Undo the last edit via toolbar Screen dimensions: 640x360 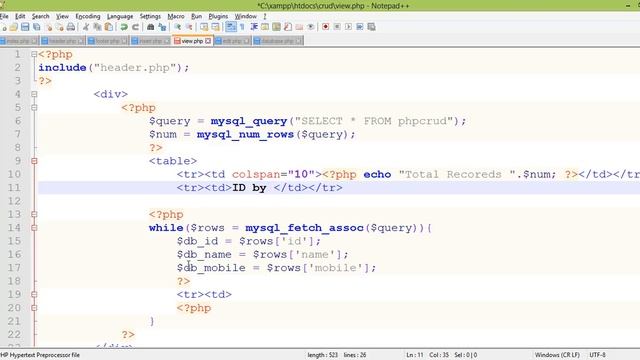click(x=124, y=27)
